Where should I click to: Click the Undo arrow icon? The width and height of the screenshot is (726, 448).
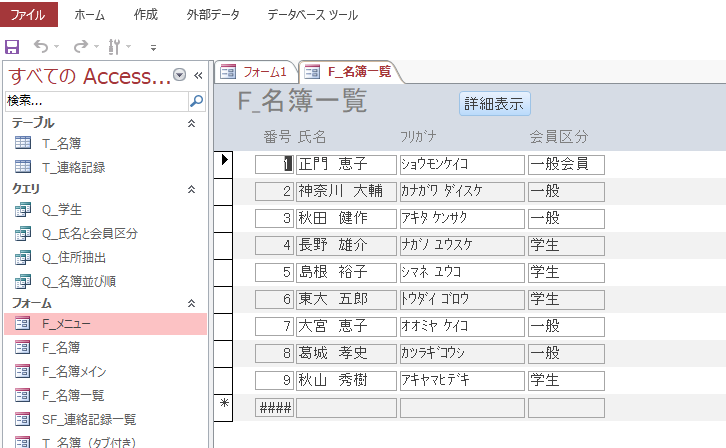pos(41,46)
